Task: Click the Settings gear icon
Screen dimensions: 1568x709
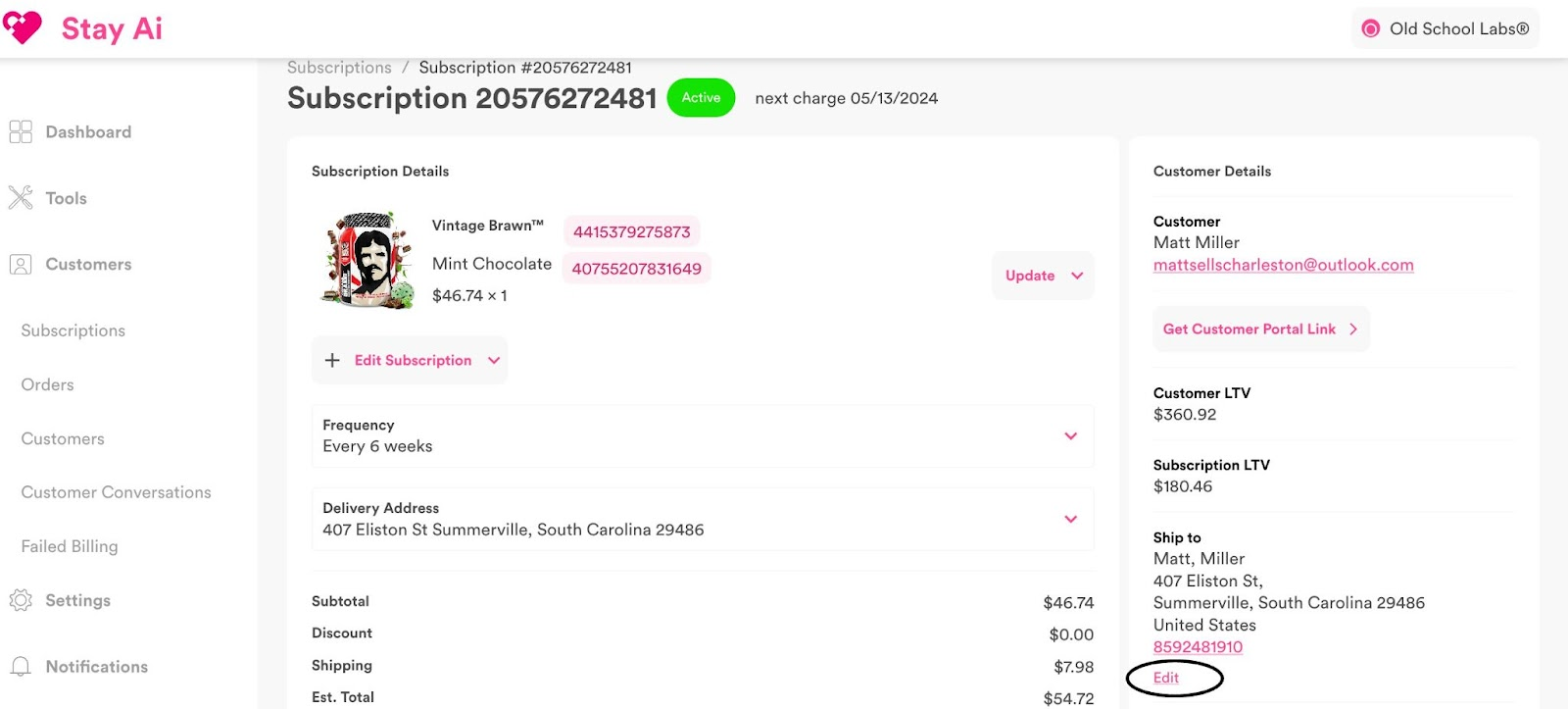Action: pos(21,600)
